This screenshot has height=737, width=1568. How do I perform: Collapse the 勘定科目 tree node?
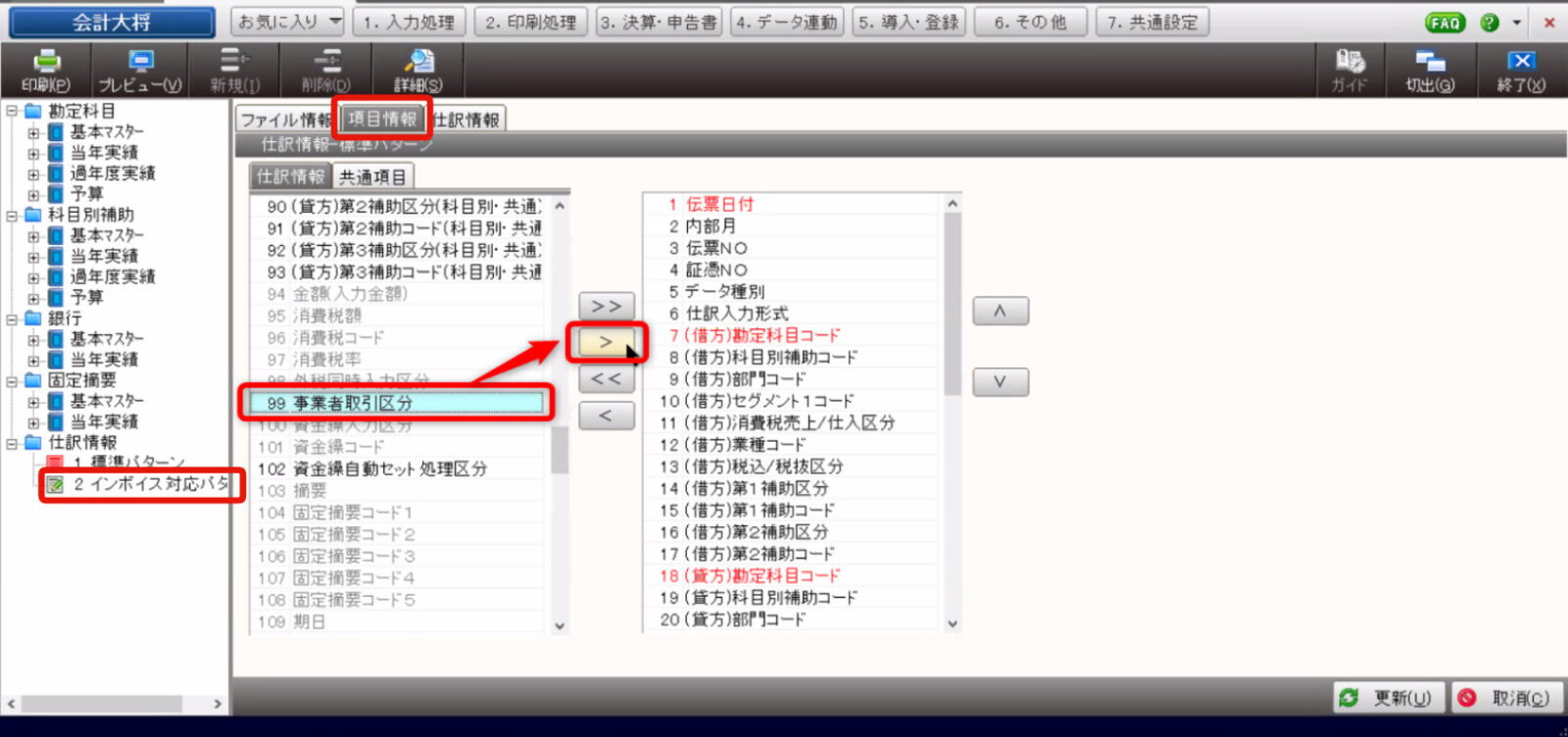pos(12,111)
